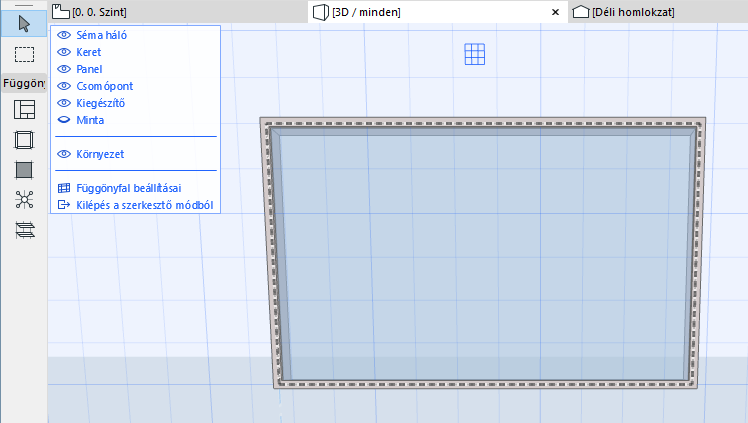Click the floor plan icon on first tab

point(61,11)
